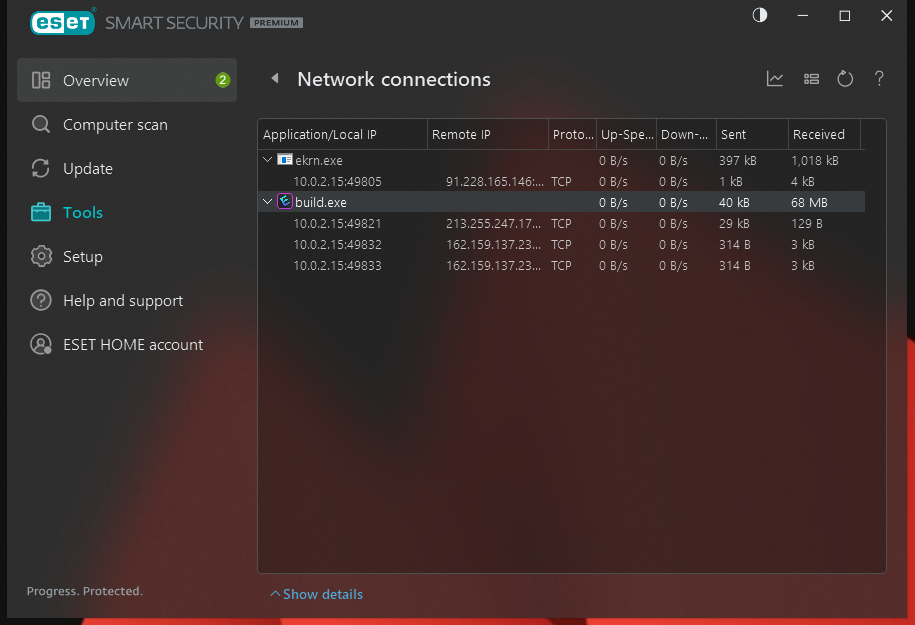Select the build.exe row
Screen dimensions: 915x625
pos(561,202)
